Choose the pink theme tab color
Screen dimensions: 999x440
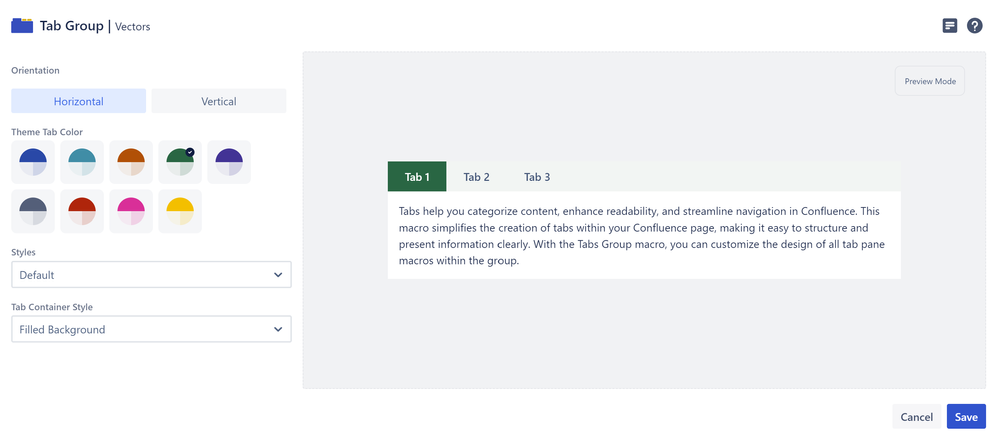point(131,211)
